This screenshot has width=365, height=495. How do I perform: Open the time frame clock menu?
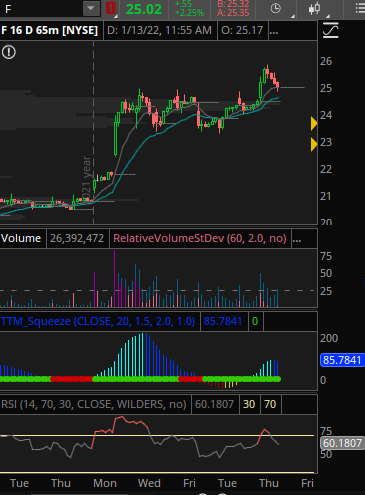coord(276,8)
